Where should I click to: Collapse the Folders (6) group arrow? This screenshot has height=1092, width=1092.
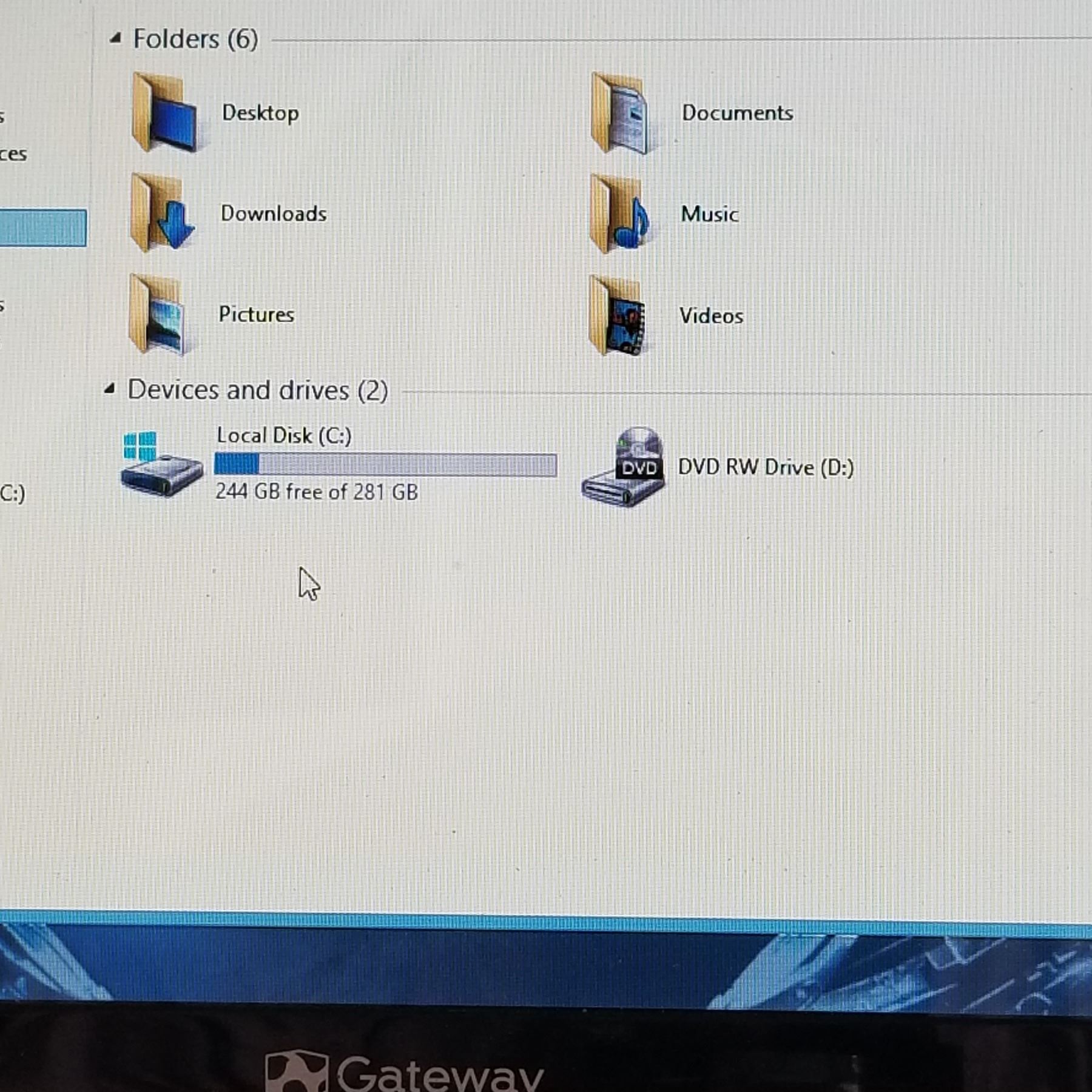pyautogui.click(x=115, y=39)
